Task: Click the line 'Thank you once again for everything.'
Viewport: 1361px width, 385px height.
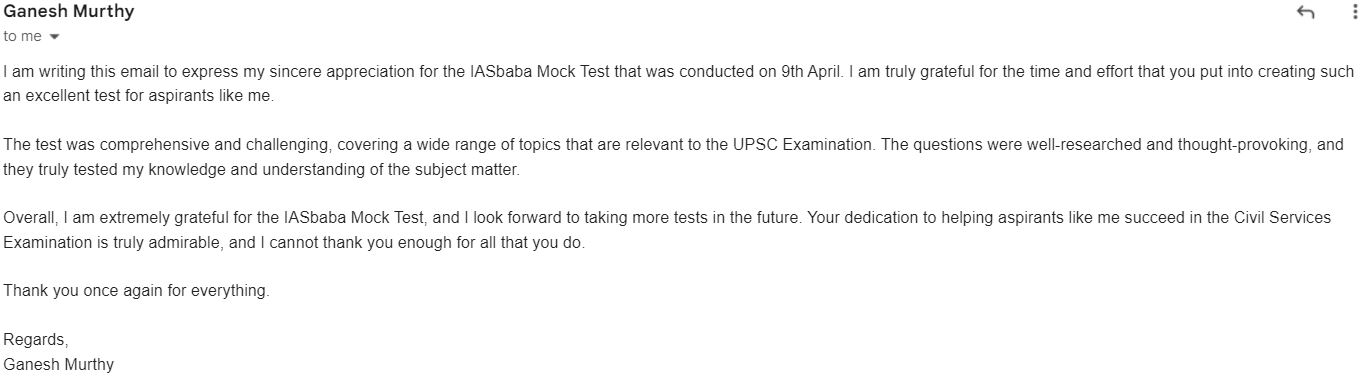Action: (x=136, y=291)
